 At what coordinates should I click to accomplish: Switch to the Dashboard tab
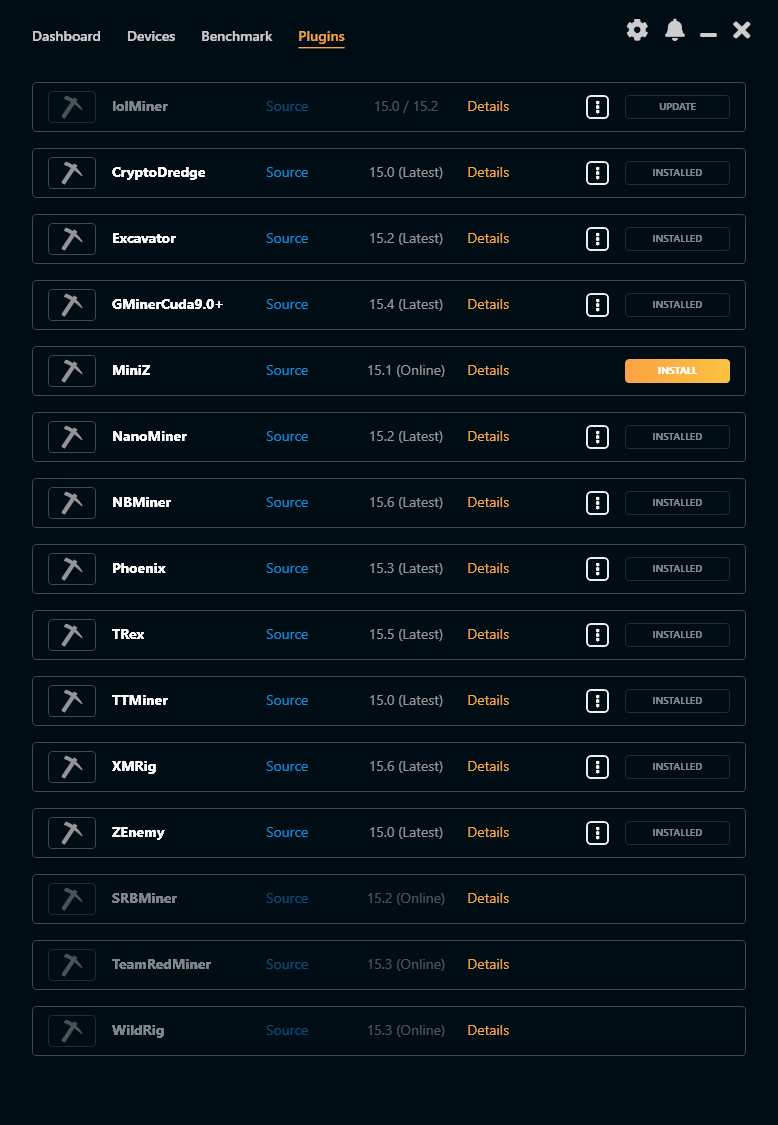coord(66,37)
